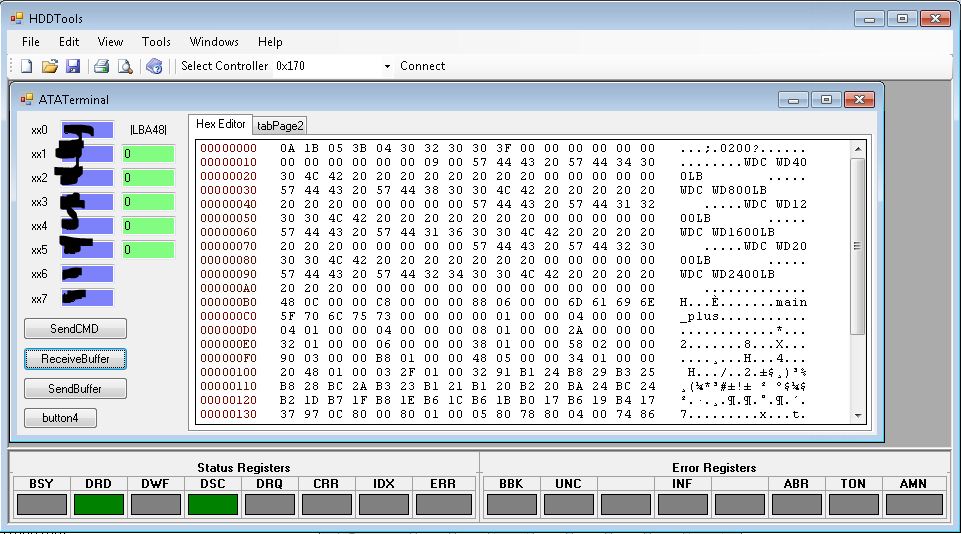The height and width of the screenshot is (534, 961).
Task: Click offset 00000130 in hex editor
Action: [x=229, y=414]
